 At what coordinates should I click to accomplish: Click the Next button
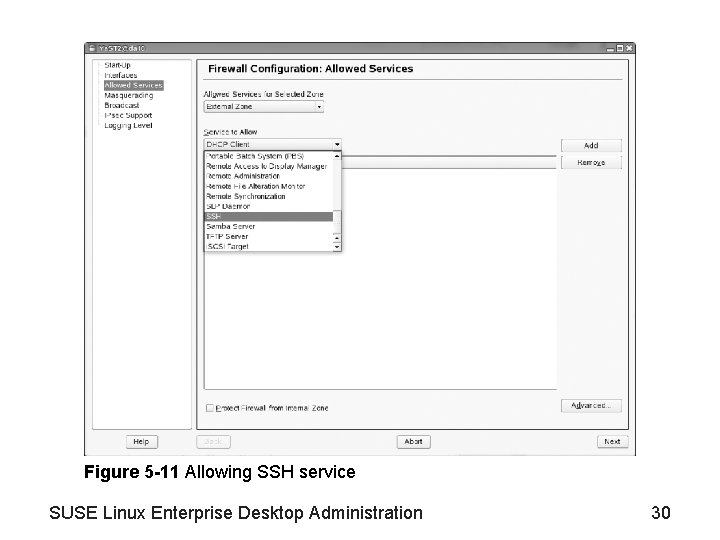[613, 442]
